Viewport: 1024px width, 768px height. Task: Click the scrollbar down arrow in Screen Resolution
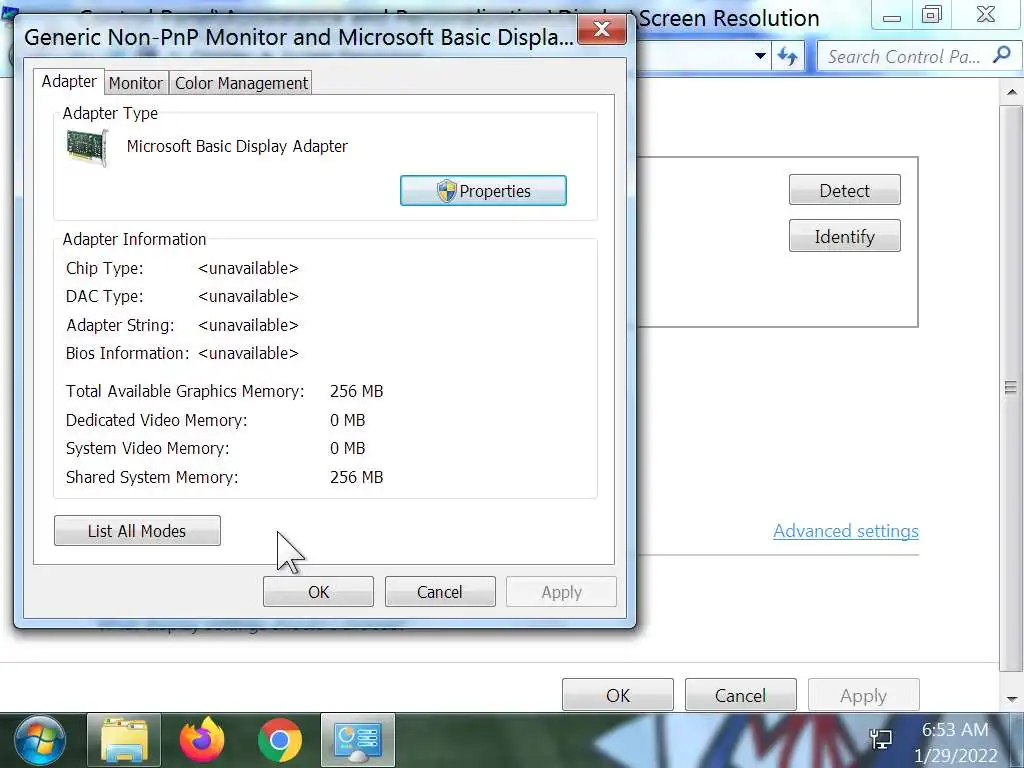[1012, 699]
